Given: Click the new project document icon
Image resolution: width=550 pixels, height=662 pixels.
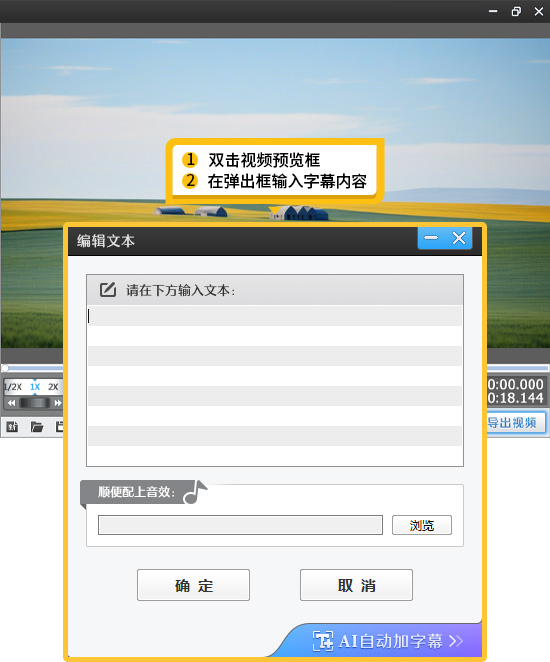Looking at the screenshot, I should tap(12, 427).
